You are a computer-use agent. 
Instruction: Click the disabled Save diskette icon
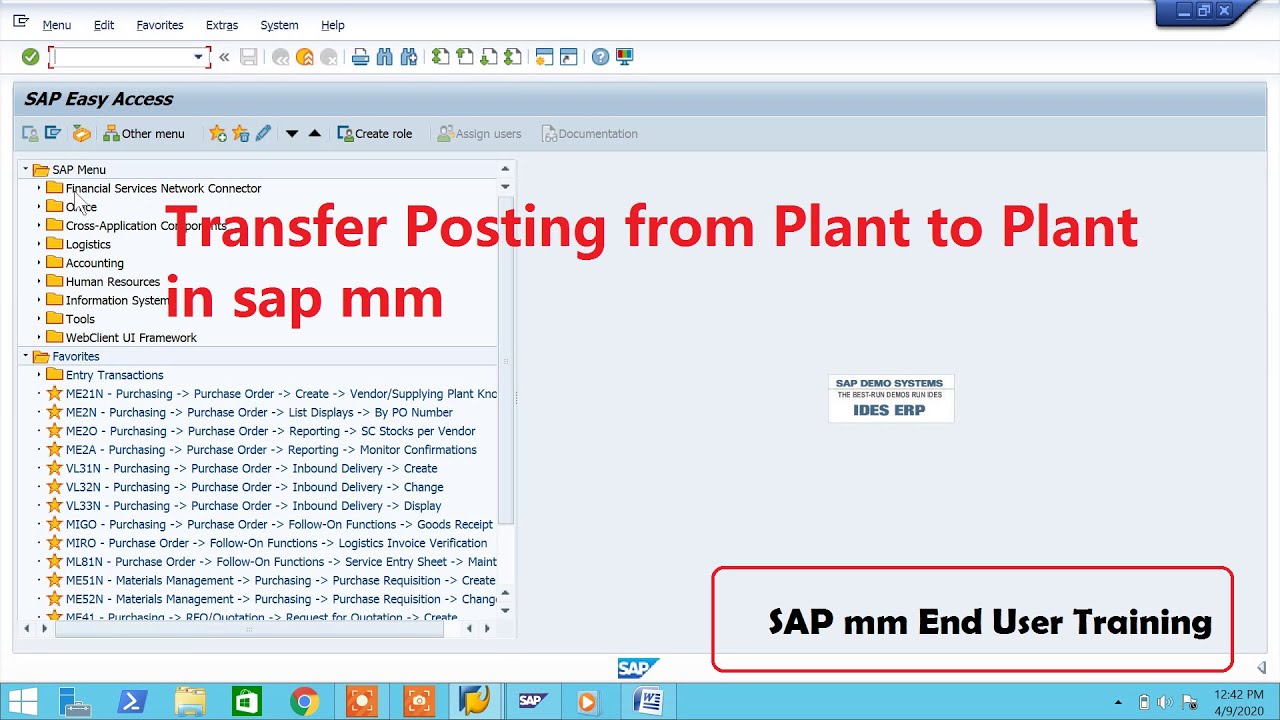[249, 57]
